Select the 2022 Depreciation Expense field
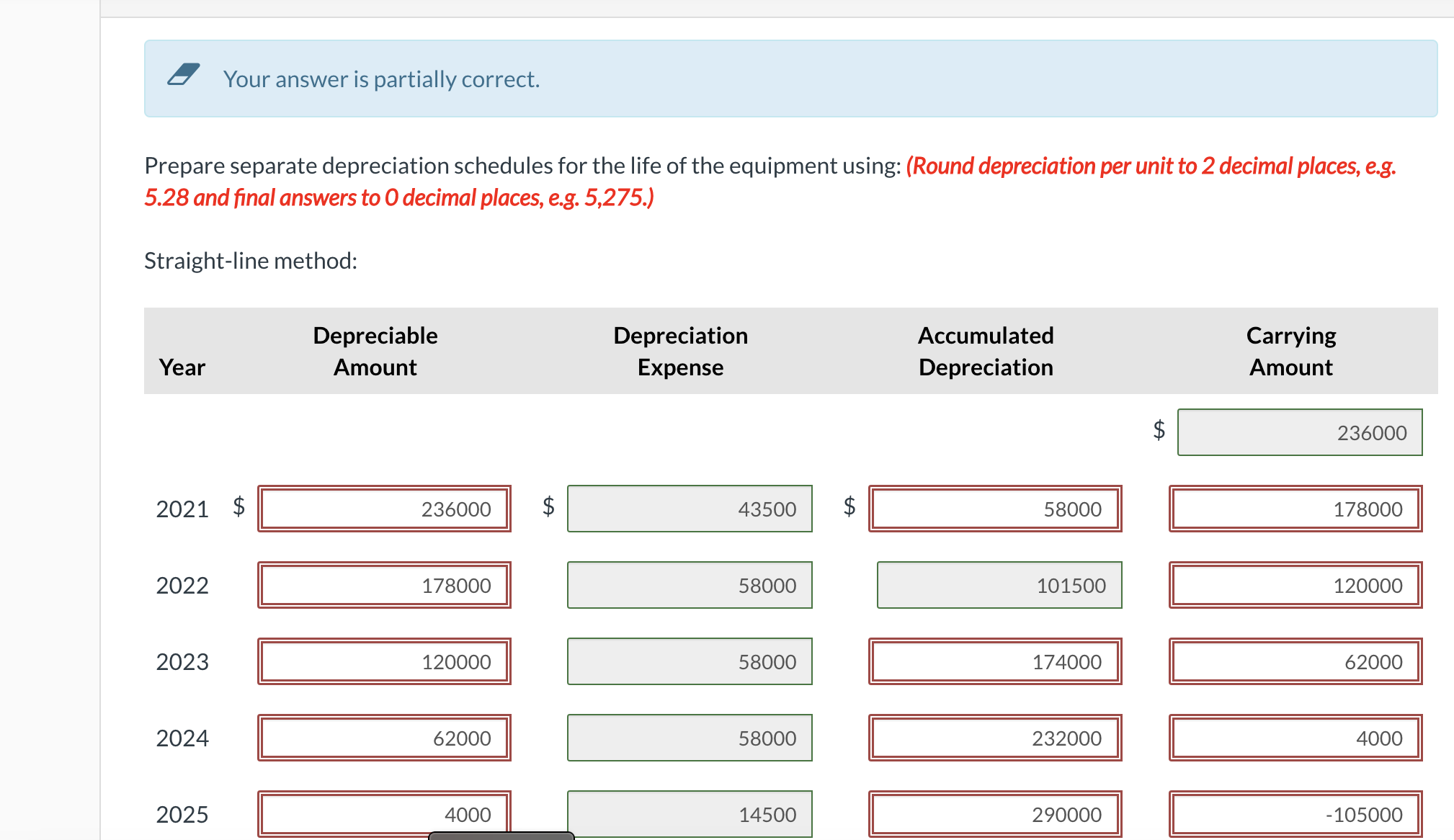1454x840 pixels. [690, 585]
